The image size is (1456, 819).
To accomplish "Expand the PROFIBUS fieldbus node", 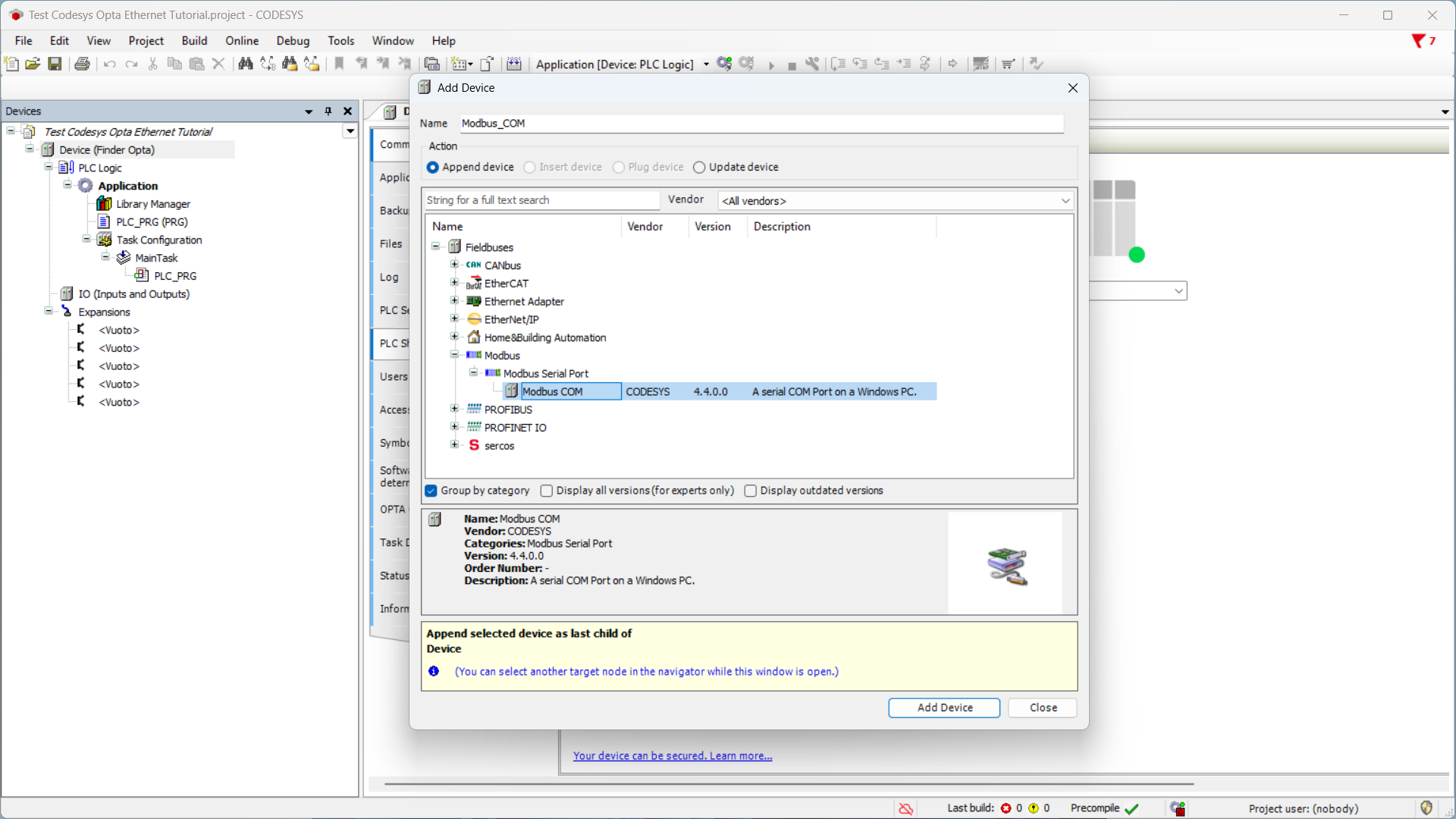I will (454, 409).
